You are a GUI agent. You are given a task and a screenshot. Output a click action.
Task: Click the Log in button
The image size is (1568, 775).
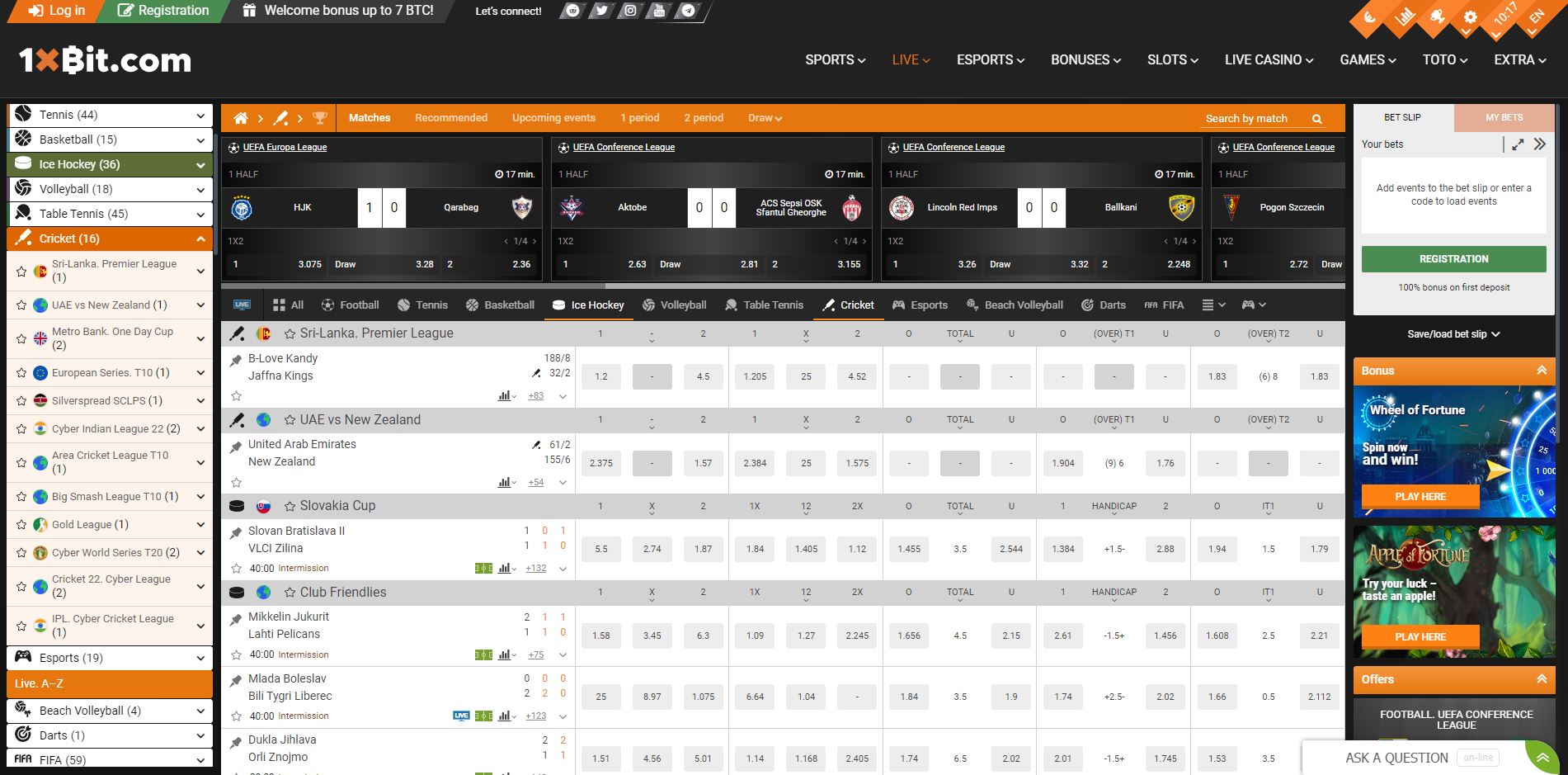56,11
